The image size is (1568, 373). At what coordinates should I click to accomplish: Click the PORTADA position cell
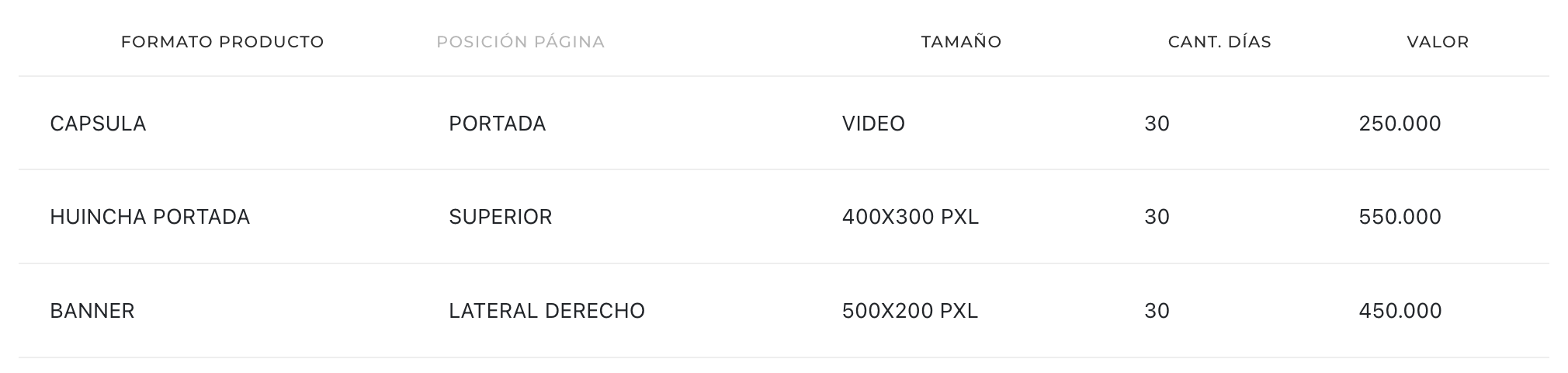tap(498, 124)
